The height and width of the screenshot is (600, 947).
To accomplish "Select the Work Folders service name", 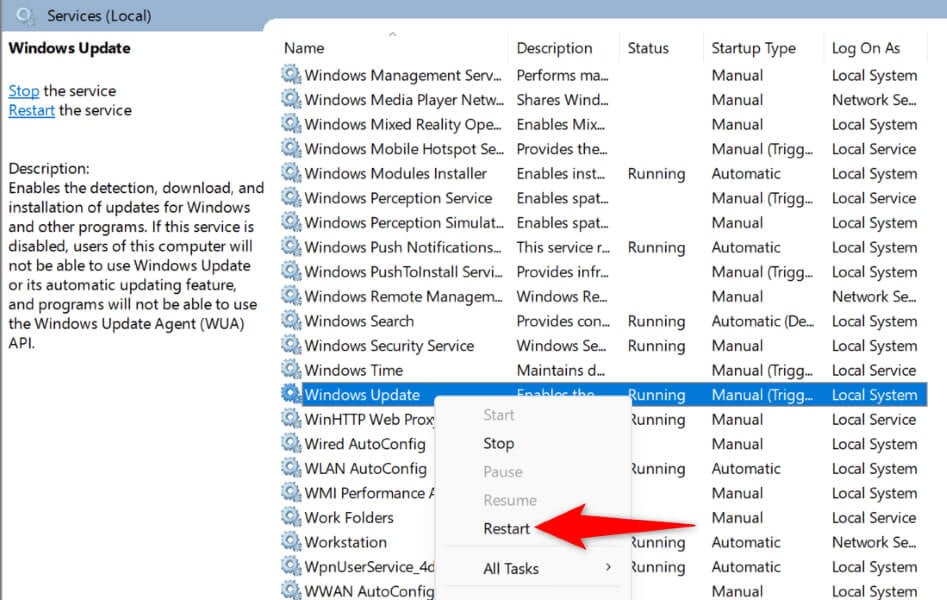I will (348, 518).
